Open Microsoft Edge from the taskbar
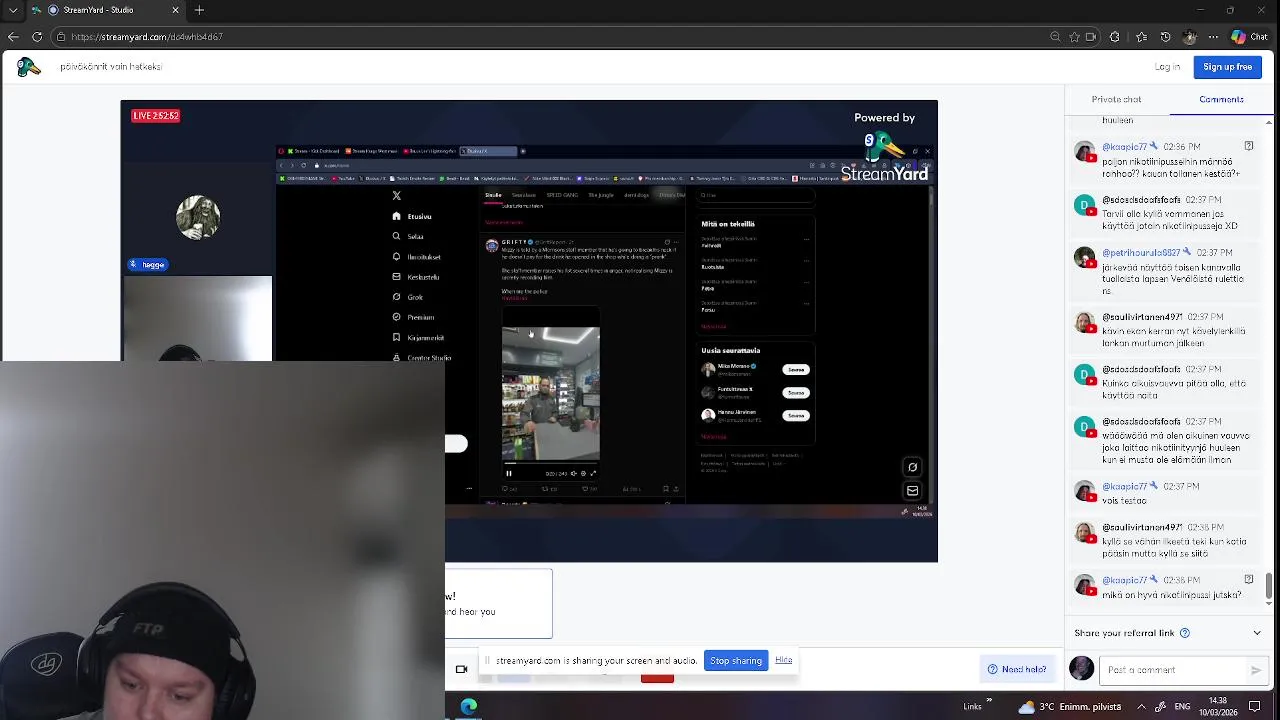Image resolution: width=1280 pixels, height=720 pixels. (x=469, y=706)
